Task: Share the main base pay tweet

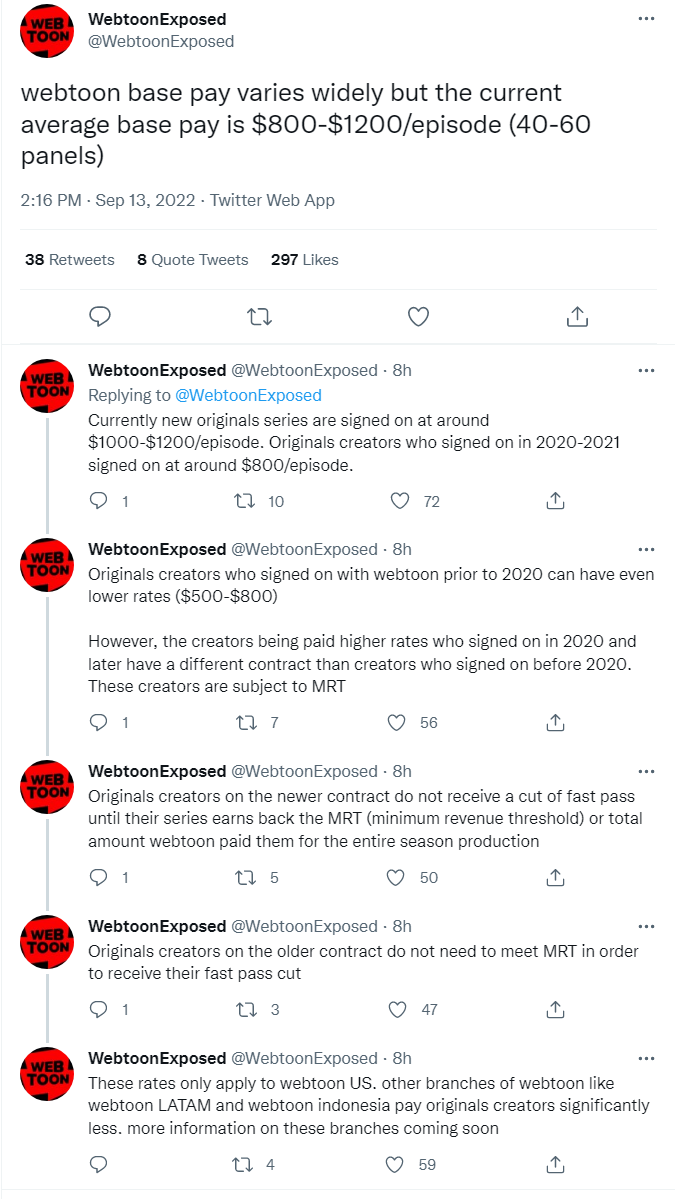Action: click(577, 317)
